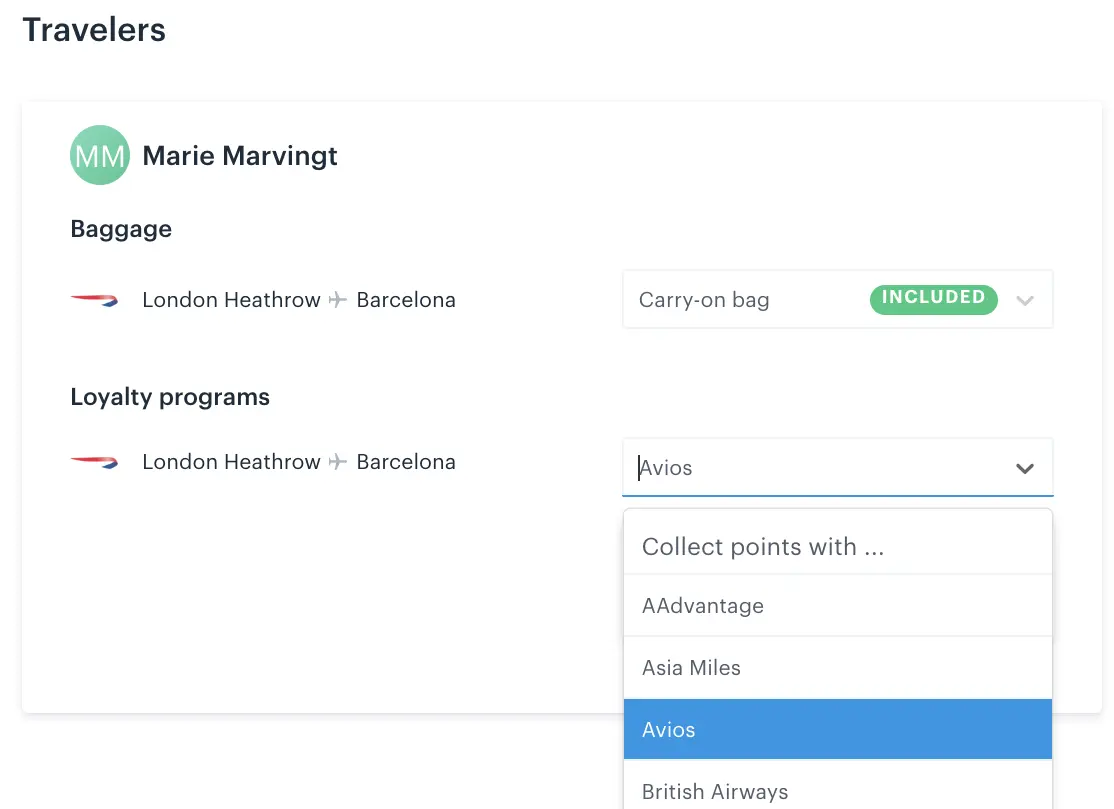Click Marie Marvingt traveler name

pos(240,156)
